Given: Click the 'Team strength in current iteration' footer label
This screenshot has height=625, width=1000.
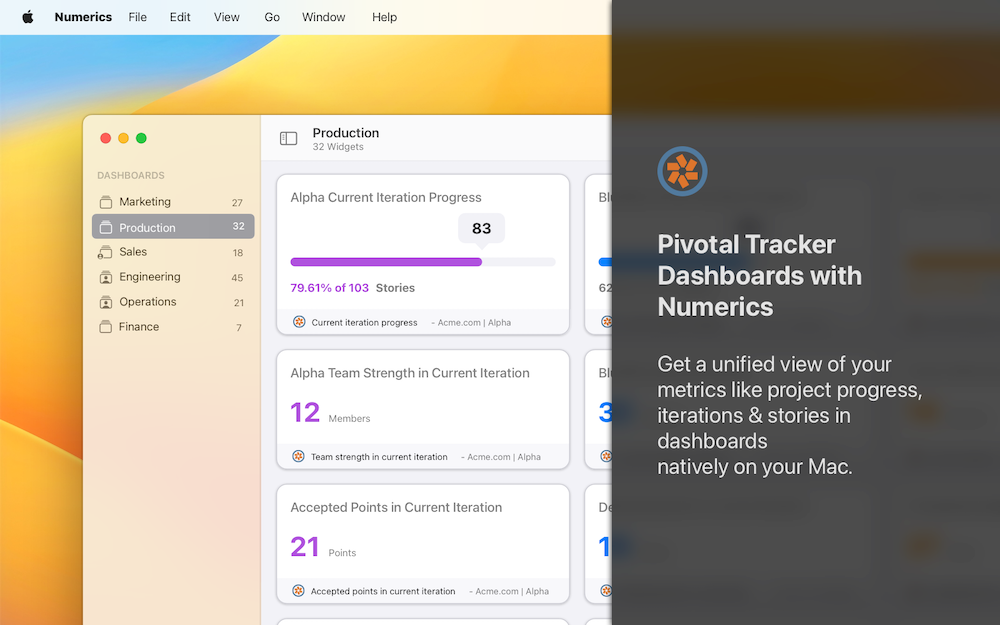Looking at the screenshot, I should click(x=379, y=457).
